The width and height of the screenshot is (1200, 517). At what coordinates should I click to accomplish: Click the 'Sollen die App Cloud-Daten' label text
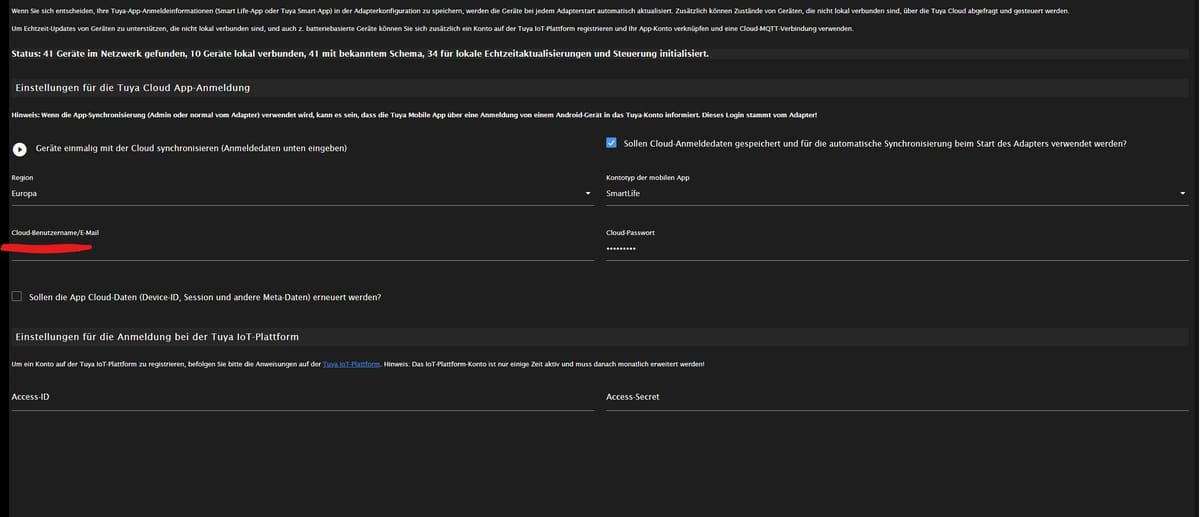(x=205, y=297)
